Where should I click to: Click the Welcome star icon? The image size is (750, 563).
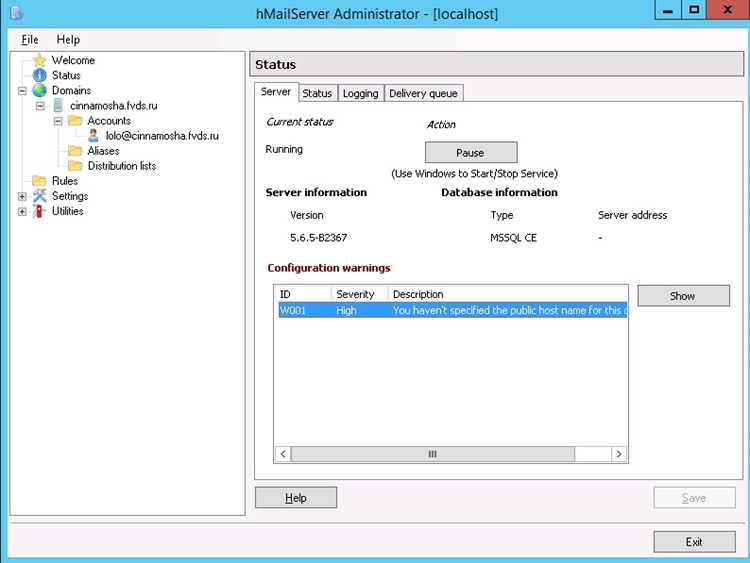point(39,60)
